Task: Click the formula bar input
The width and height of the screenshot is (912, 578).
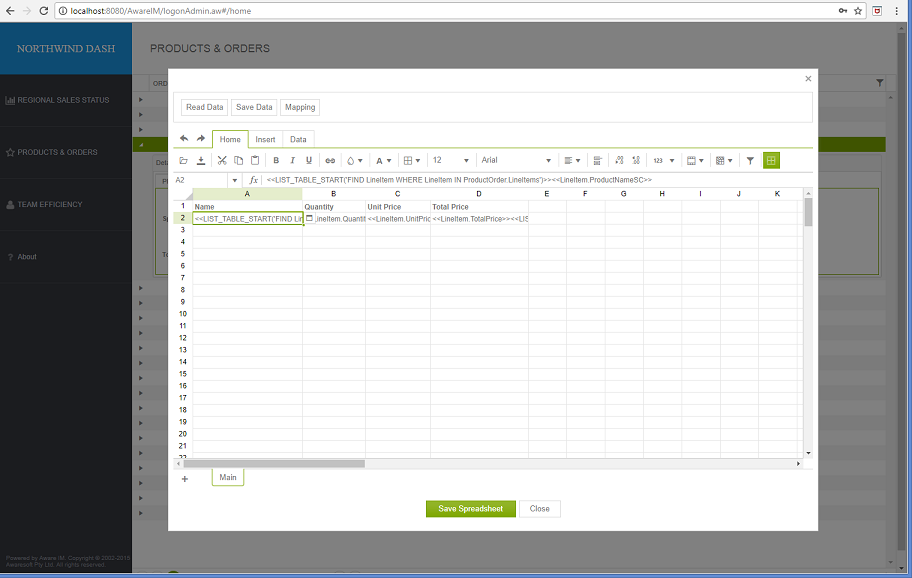Action: click(535, 180)
